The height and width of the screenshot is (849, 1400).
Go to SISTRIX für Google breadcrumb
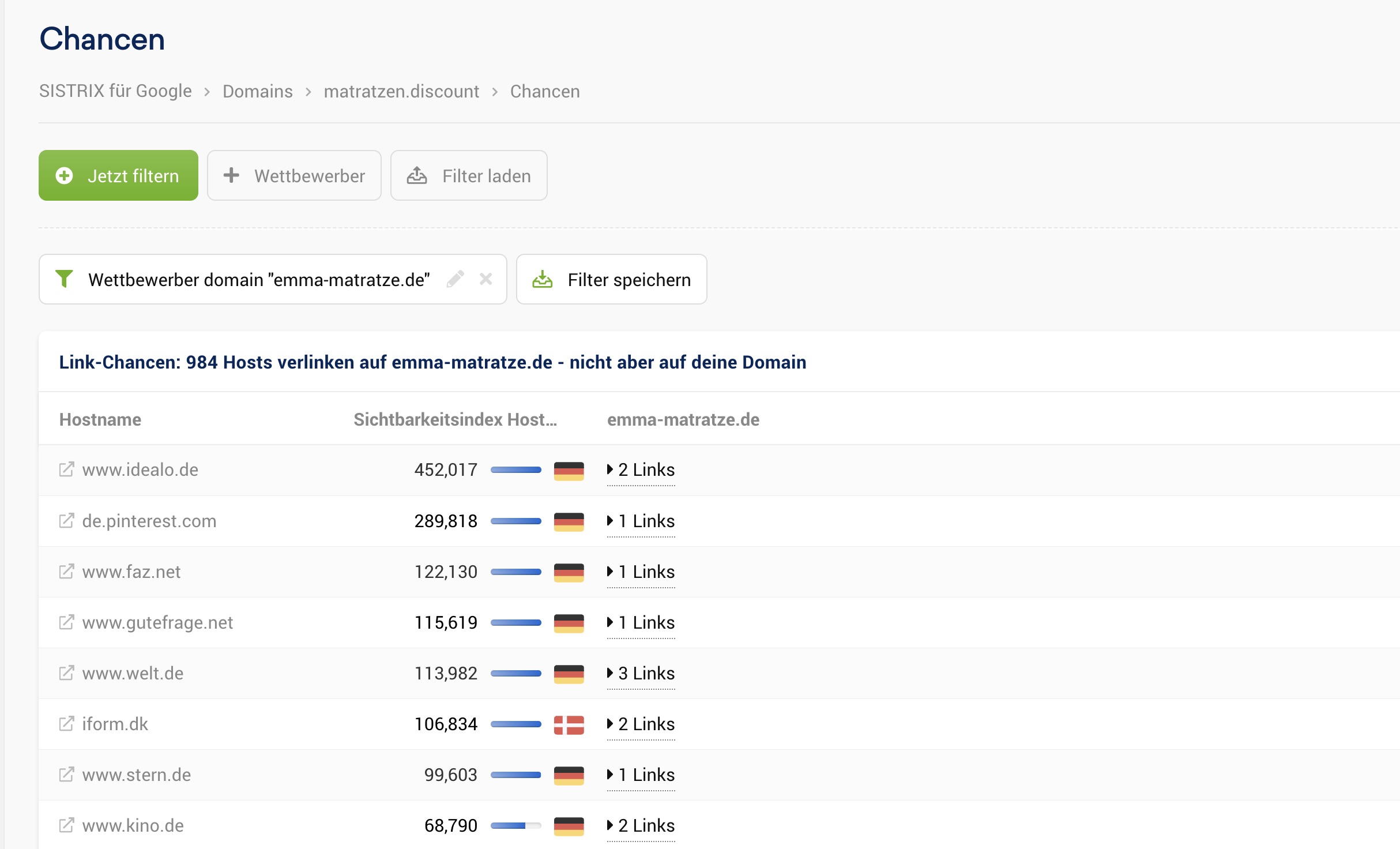tap(115, 91)
